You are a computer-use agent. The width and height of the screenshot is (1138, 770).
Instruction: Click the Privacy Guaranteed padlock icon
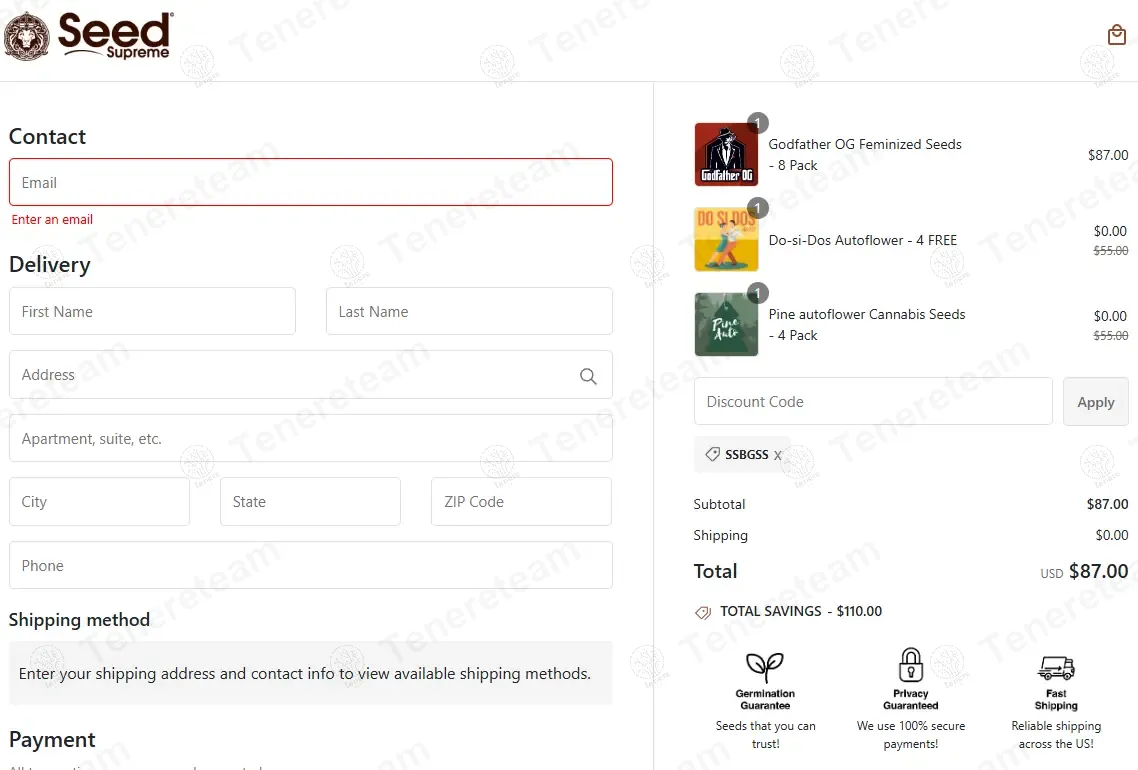pyautogui.click(x=910, y=665)
